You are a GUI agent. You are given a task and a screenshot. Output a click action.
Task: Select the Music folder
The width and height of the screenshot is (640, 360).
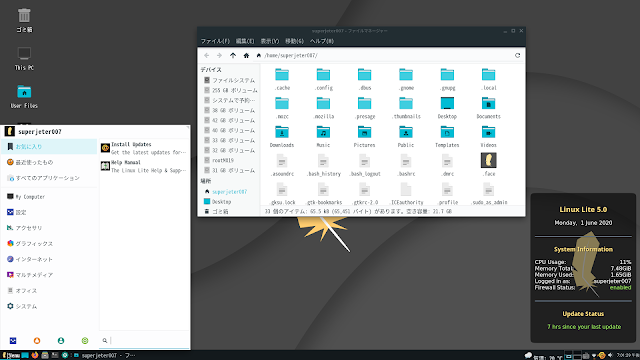(x=323, y=137)
